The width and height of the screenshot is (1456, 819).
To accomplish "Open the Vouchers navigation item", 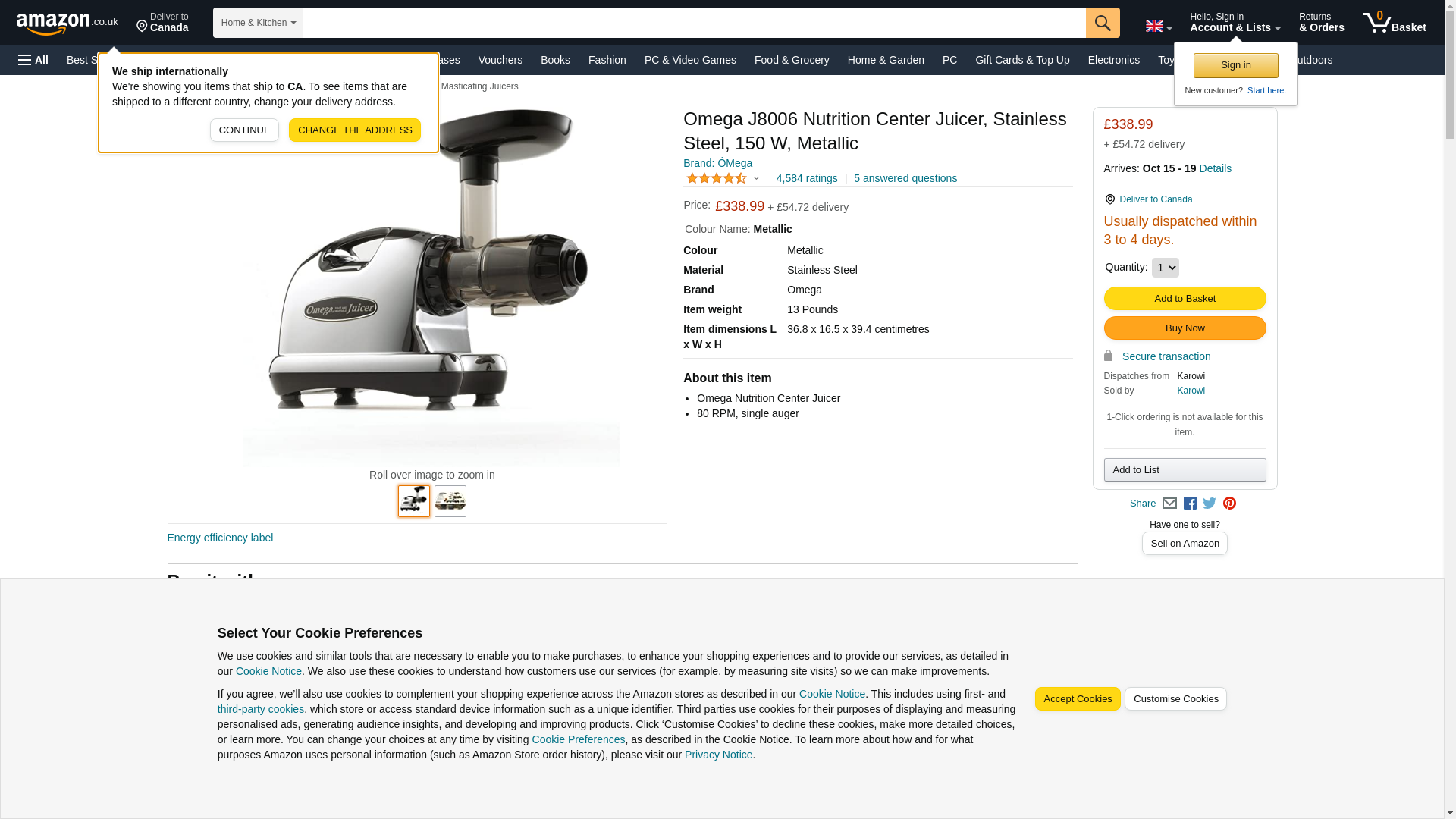I will pos(500,60).
